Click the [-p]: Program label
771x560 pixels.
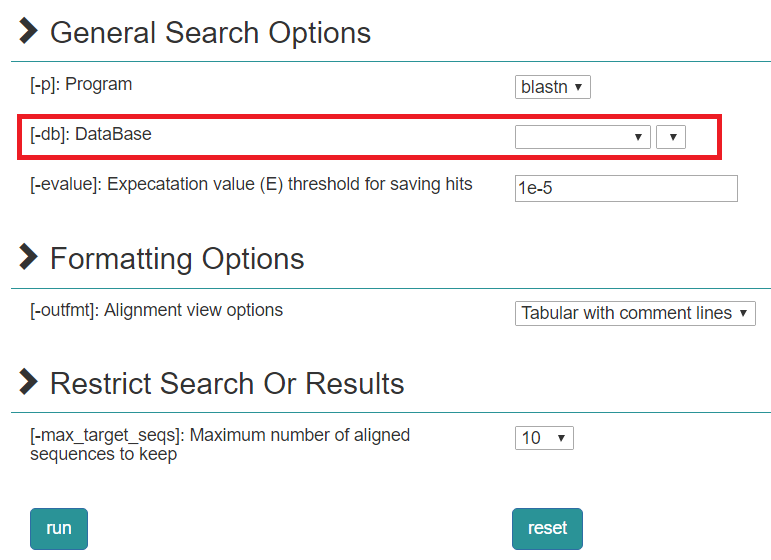point(81,84)
